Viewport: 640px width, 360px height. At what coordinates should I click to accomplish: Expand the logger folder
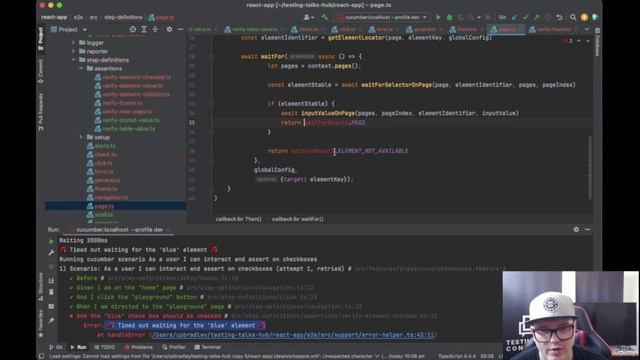(73, 42)
